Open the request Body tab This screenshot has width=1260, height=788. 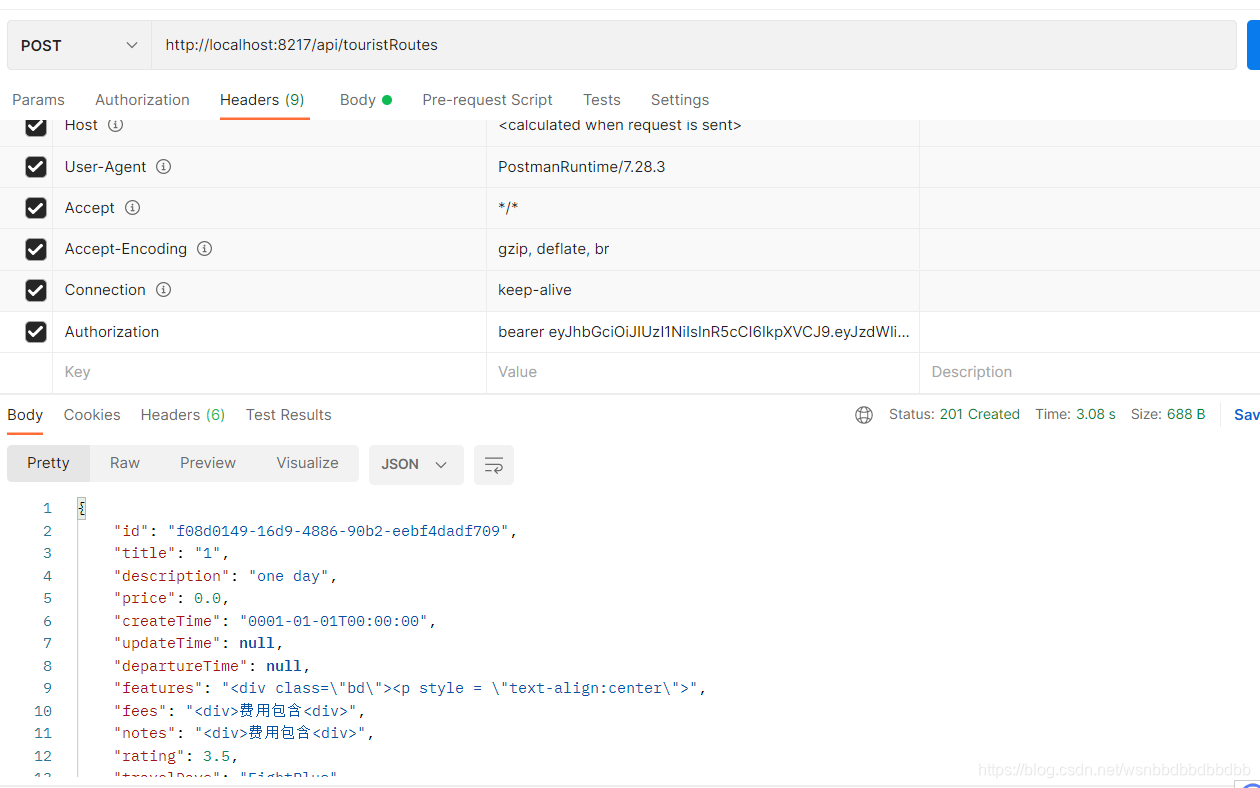365,100
